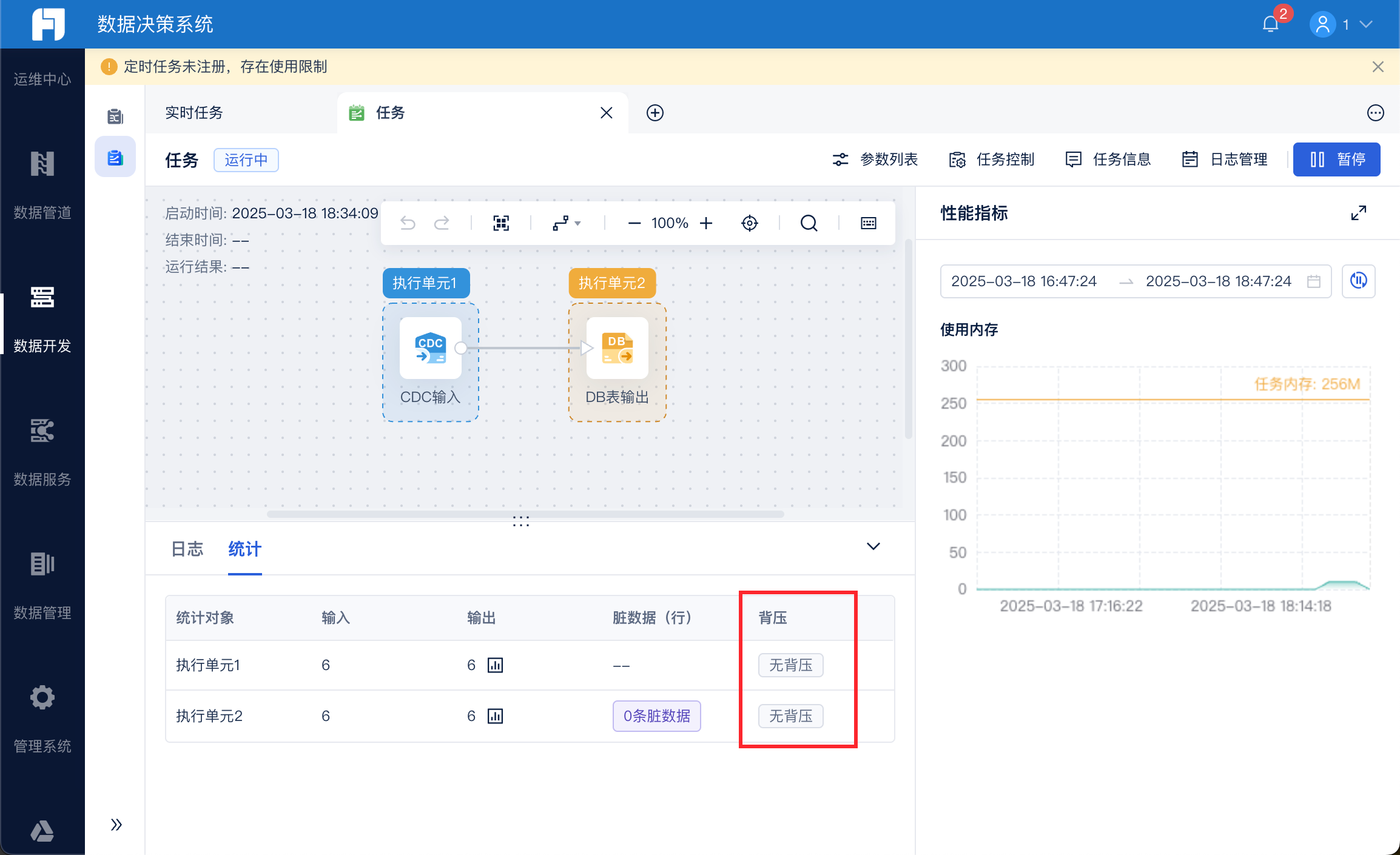Click output chart icon for 执行单元1

[x=496, y=665]
